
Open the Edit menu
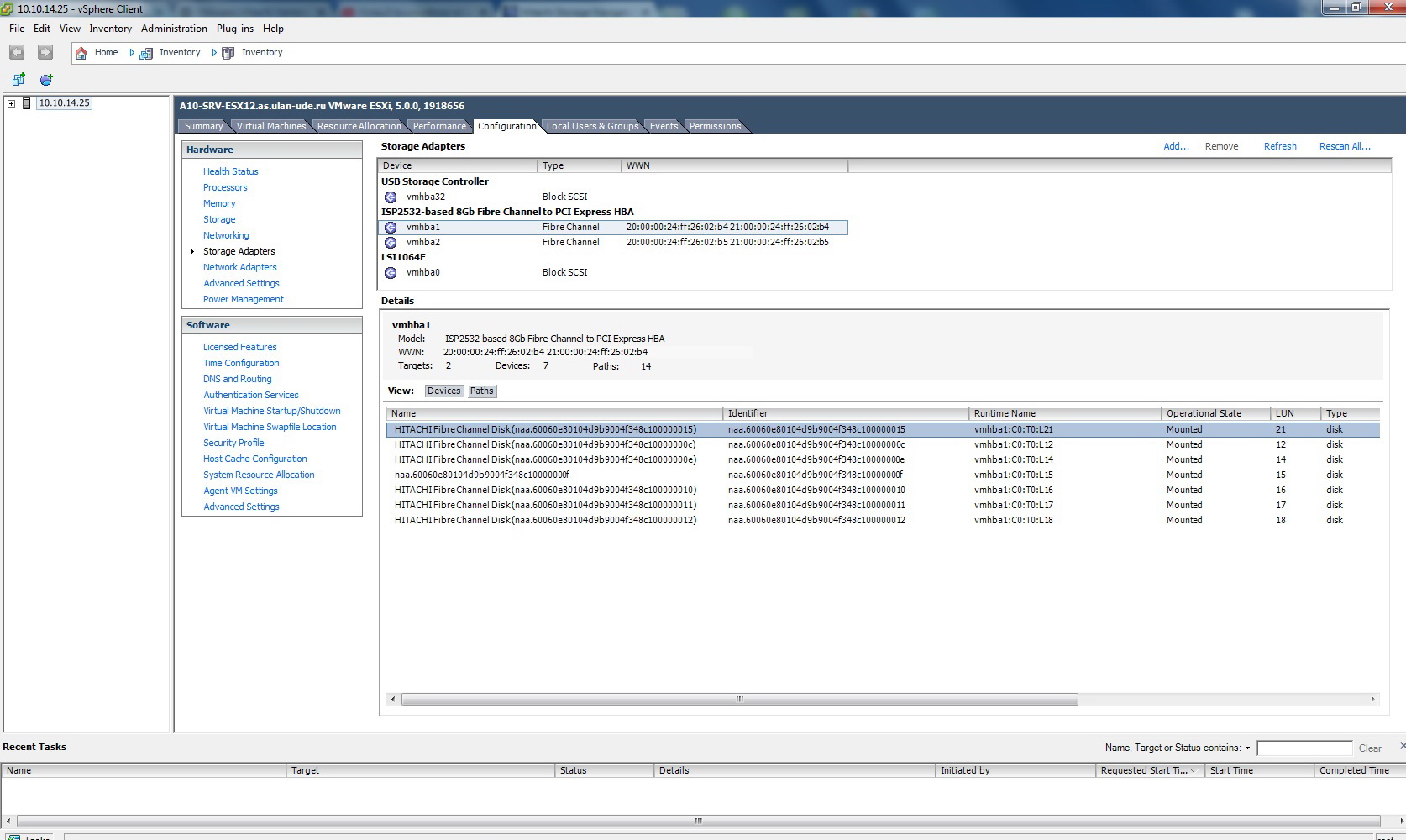pyautogui.click(x=42, y=29)
